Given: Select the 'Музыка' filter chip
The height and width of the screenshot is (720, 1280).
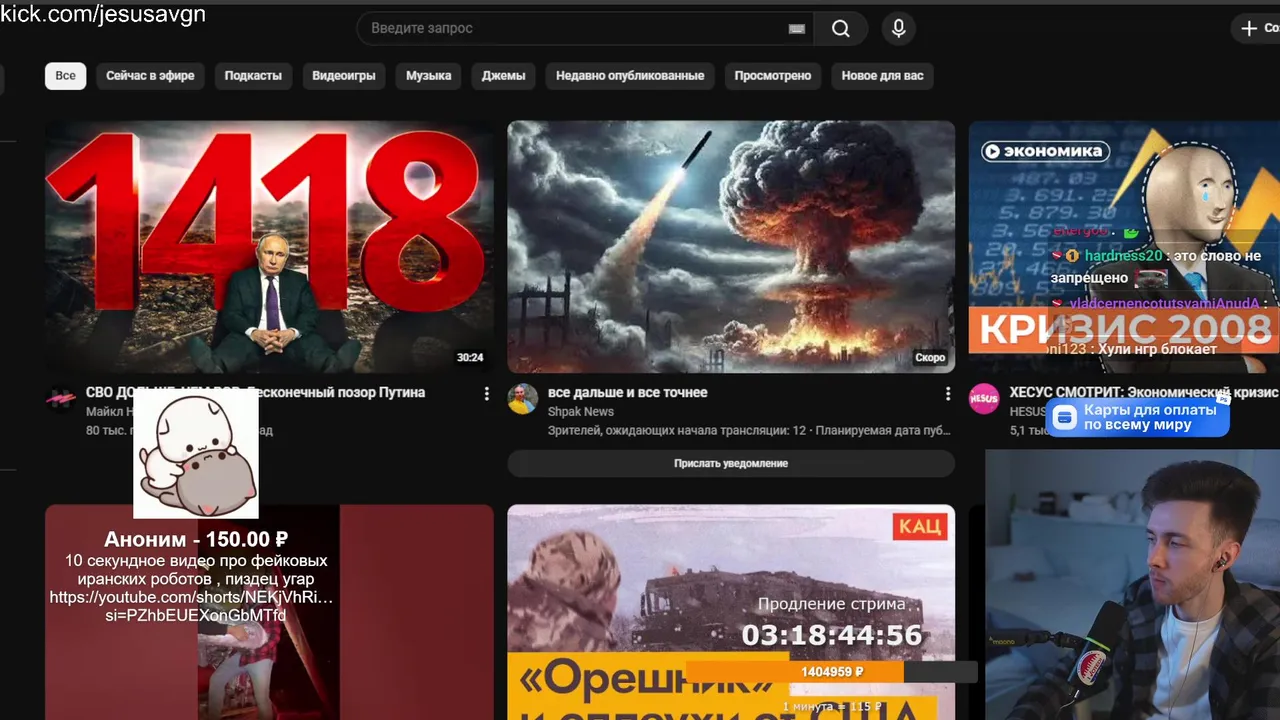Looking at the screenshot, I should [428, 76].
